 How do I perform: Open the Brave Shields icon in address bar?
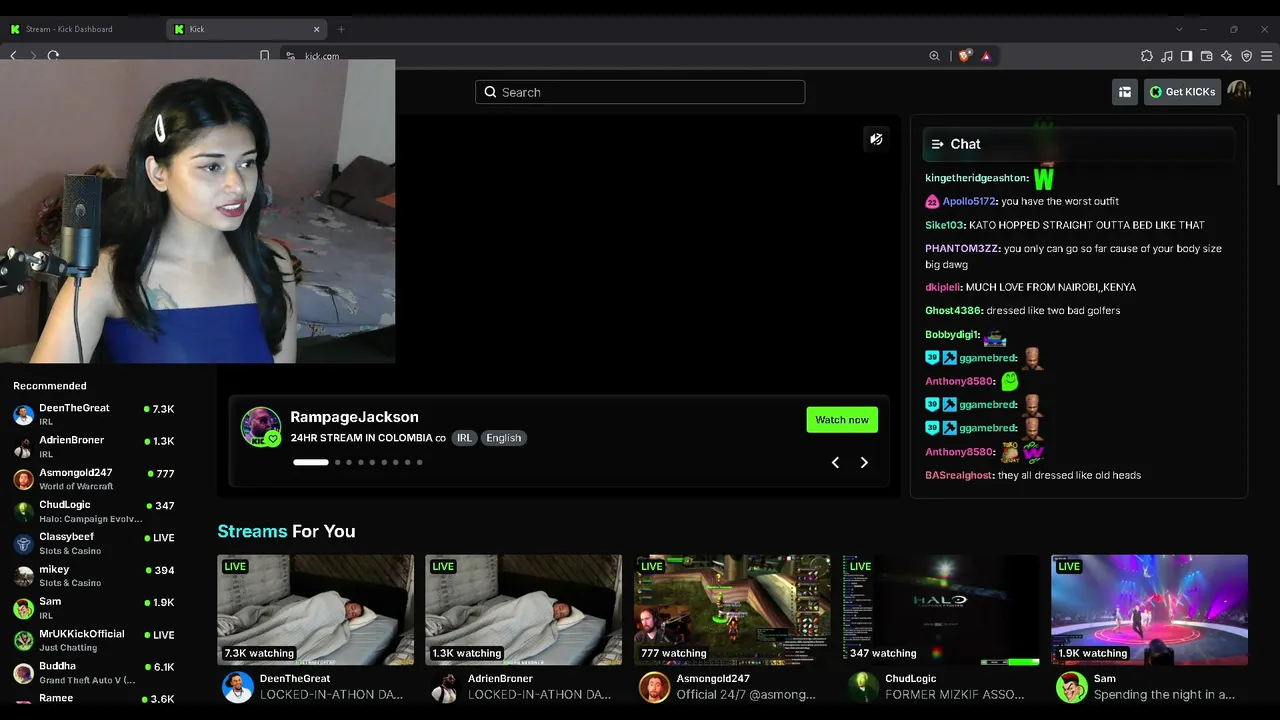pyautogui.click(x=964, y=56)
